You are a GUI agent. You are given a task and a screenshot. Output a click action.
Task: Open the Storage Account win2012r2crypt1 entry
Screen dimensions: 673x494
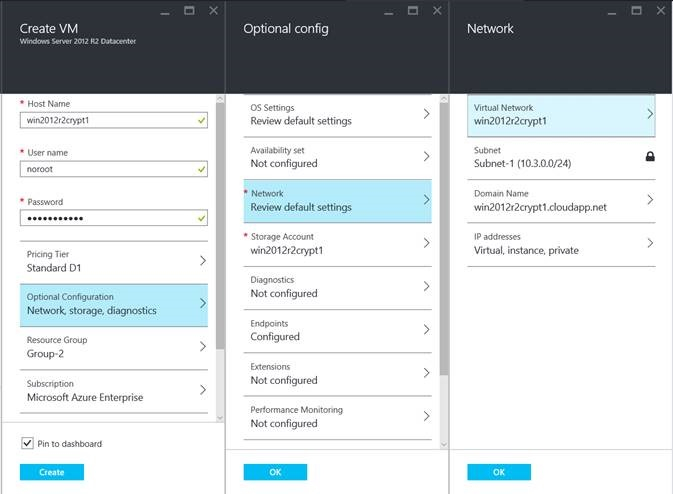coord(340,244)
